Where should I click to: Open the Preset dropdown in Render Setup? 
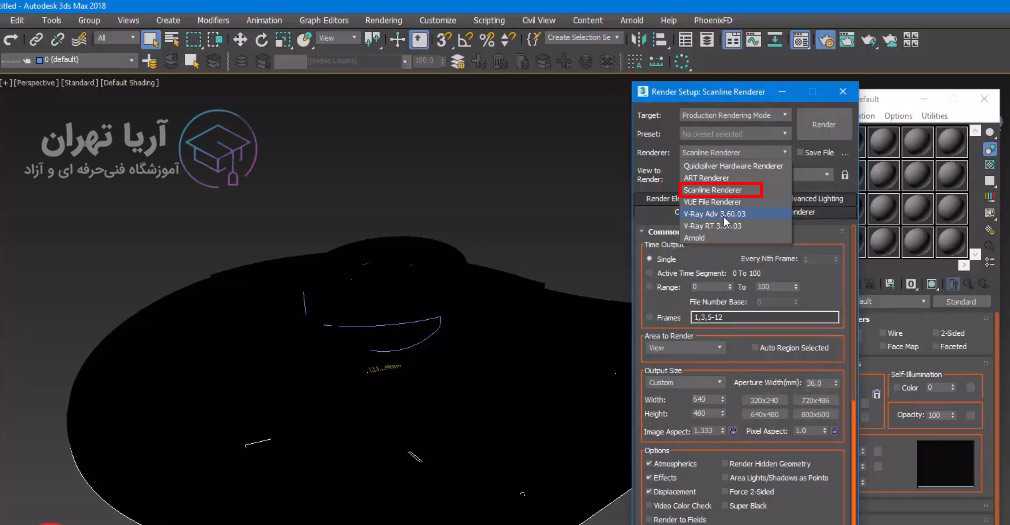coord(735,133)
